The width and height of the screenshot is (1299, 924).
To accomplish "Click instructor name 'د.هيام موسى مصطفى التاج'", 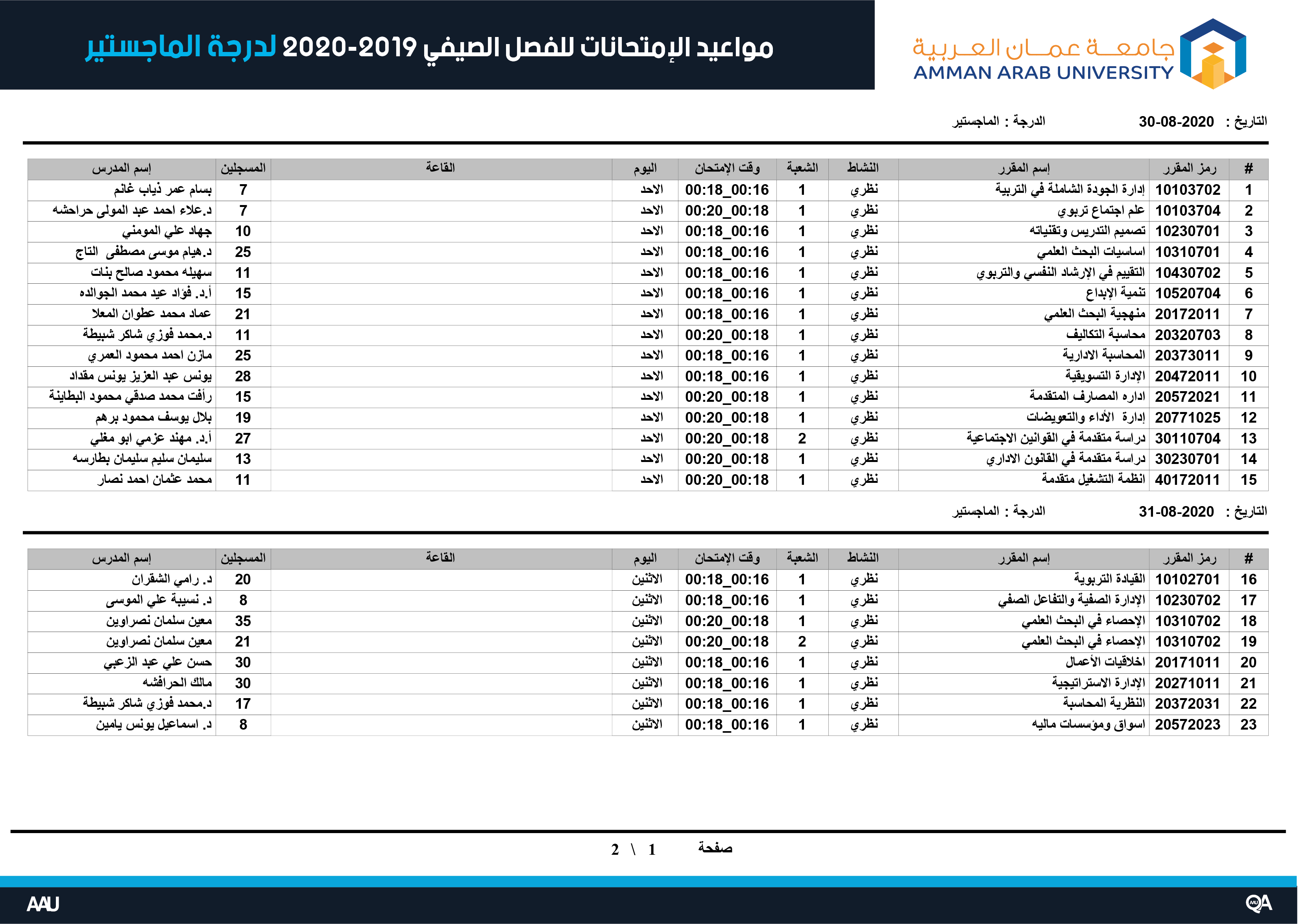I will 144,251.
